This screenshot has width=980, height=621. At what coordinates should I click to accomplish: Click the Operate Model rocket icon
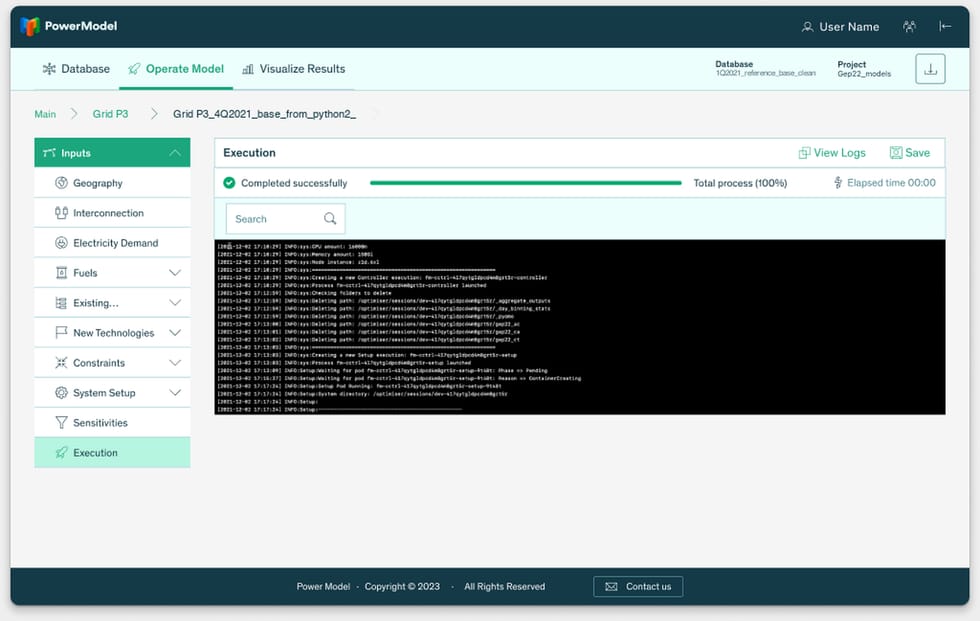click(134, 69)
